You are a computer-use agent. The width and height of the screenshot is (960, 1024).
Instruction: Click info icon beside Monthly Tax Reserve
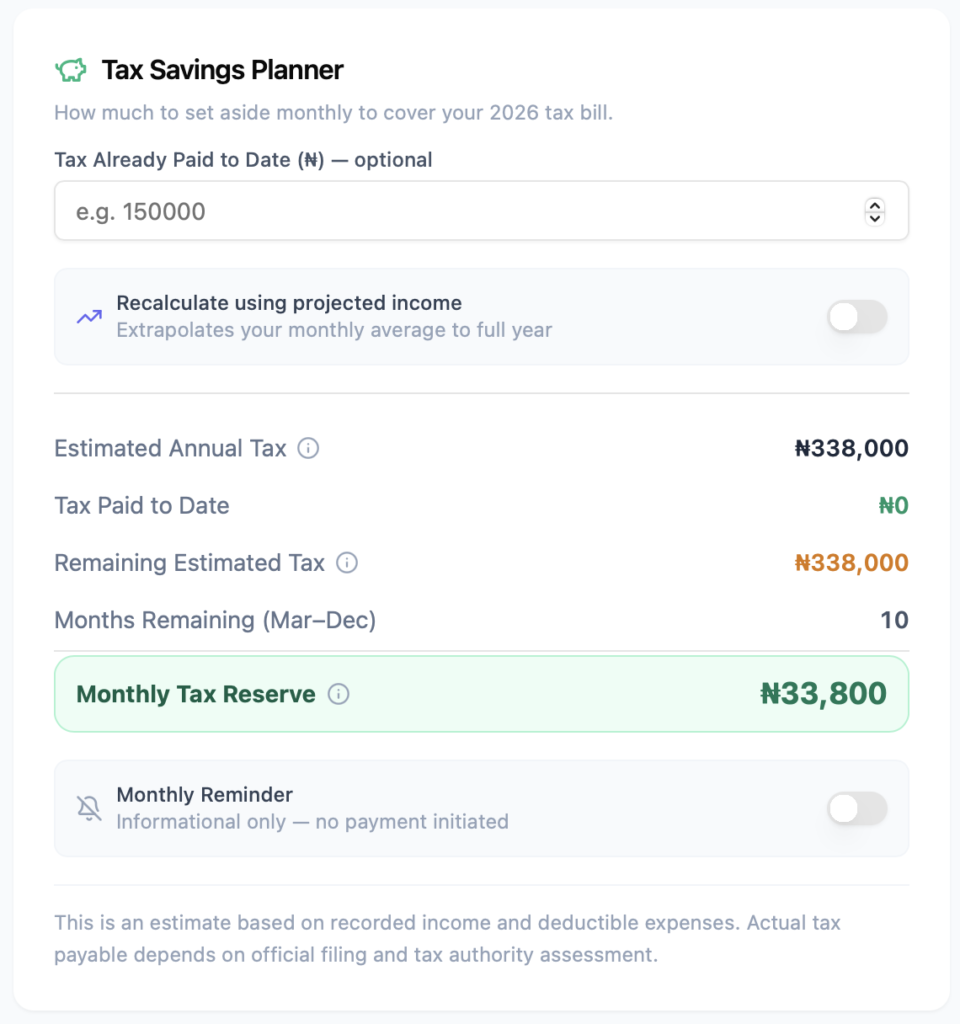coord(339,694)
